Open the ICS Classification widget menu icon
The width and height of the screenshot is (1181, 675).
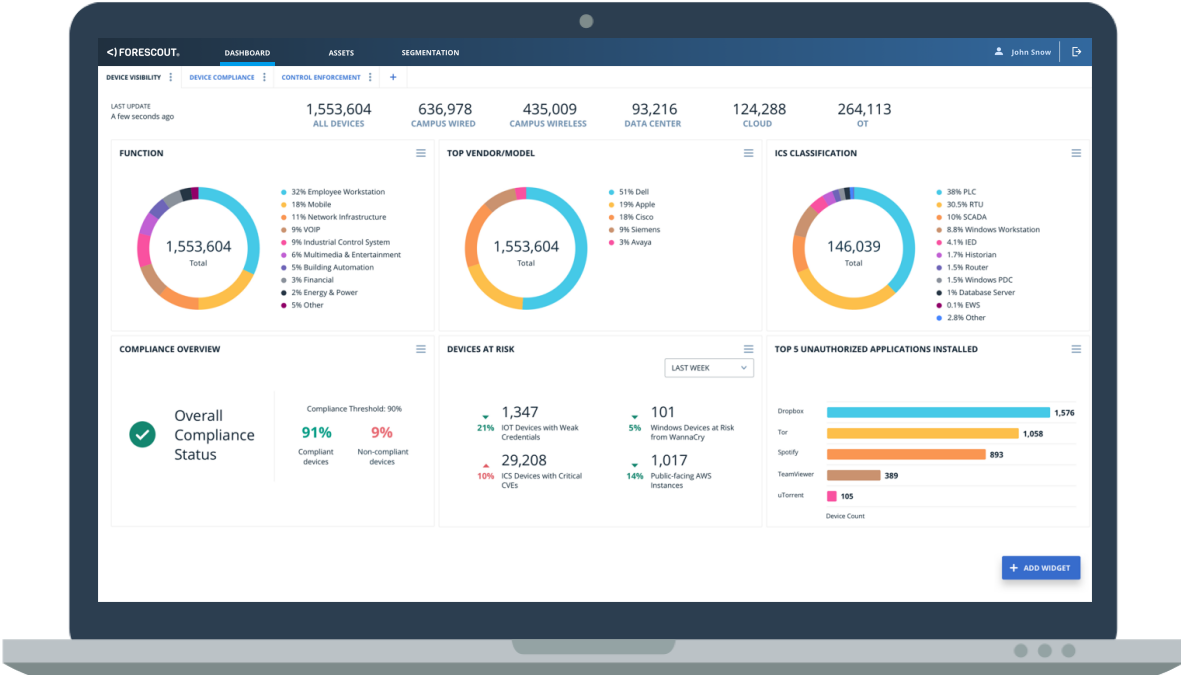pyautogui.click(x=1076, y=153)
